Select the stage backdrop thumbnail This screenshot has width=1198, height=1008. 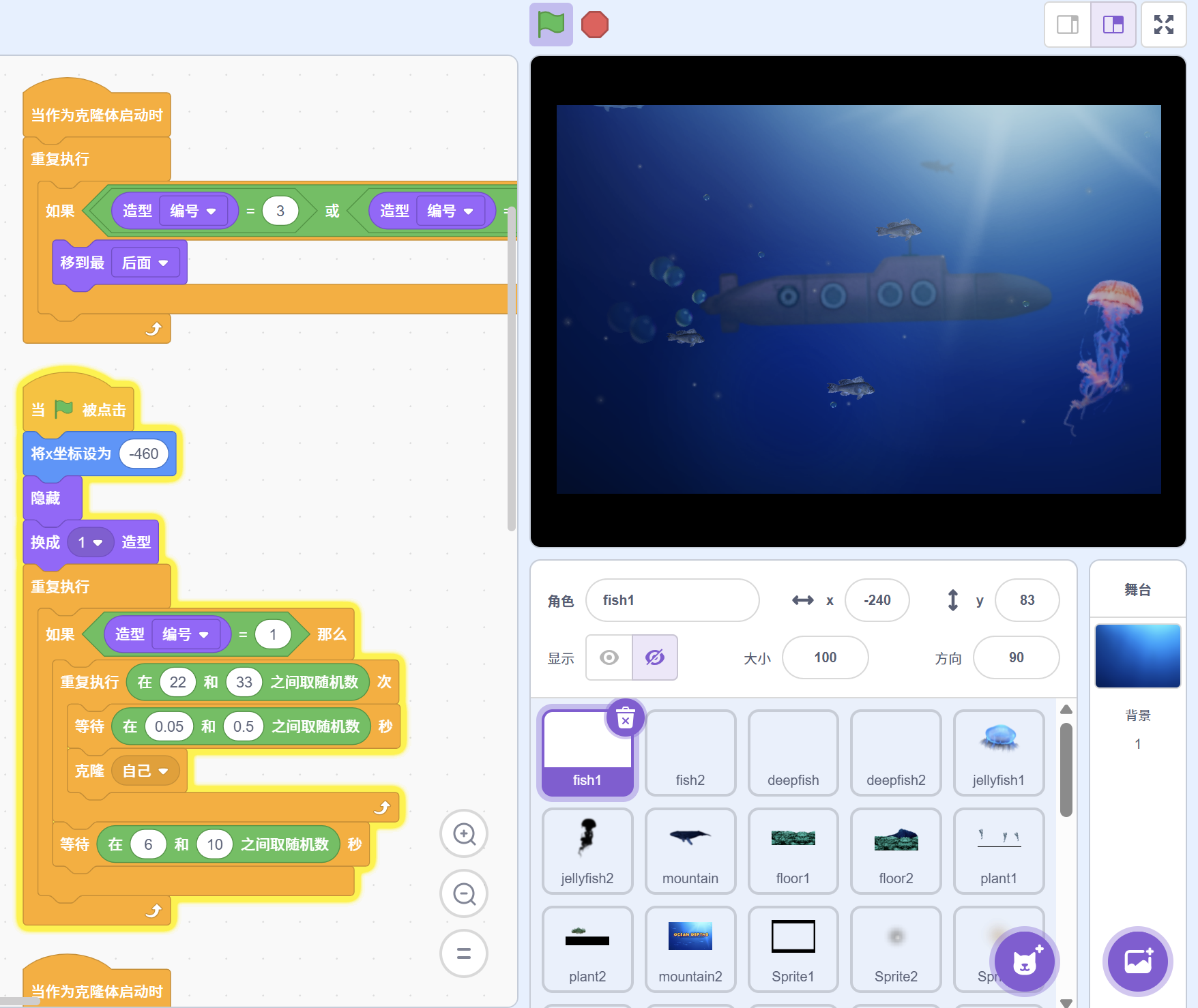click(x=1137, y=655)
